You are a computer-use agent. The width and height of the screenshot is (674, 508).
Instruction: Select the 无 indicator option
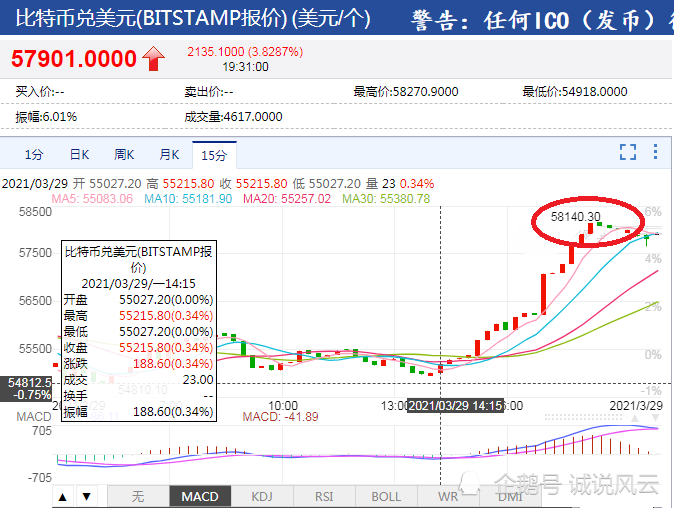(x=138, y=497)
